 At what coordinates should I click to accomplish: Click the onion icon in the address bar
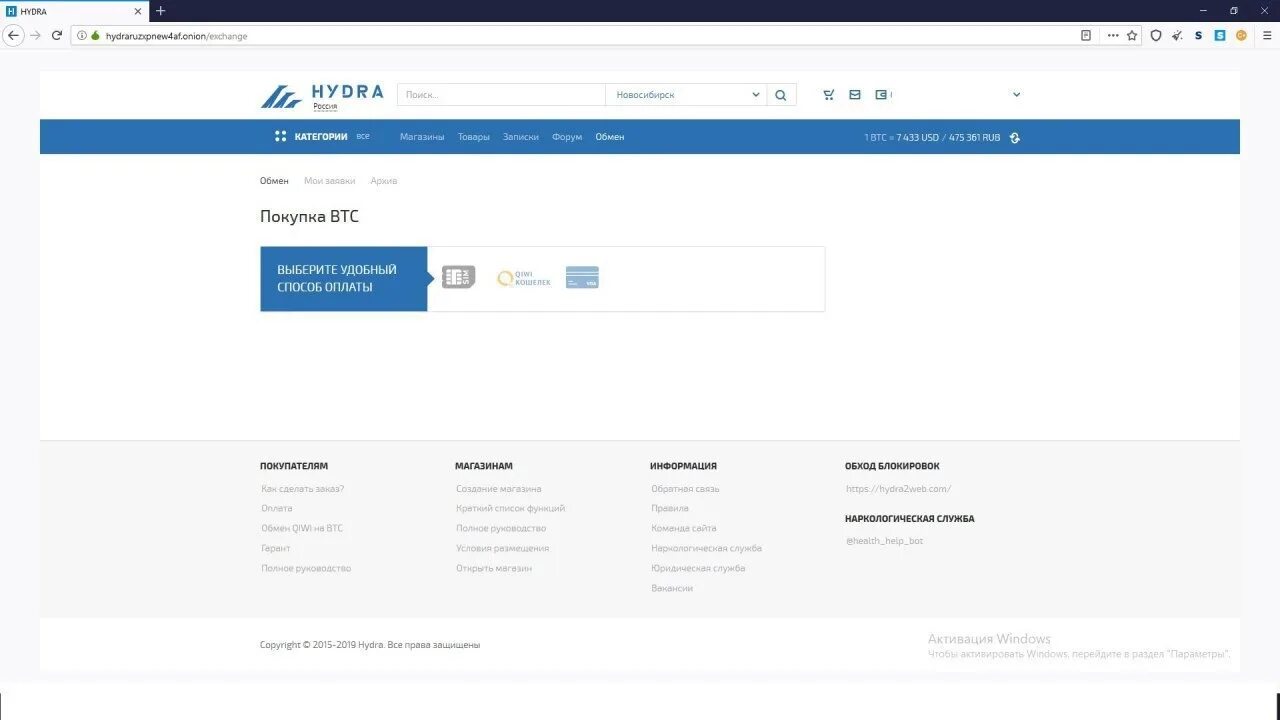[96, 36]
